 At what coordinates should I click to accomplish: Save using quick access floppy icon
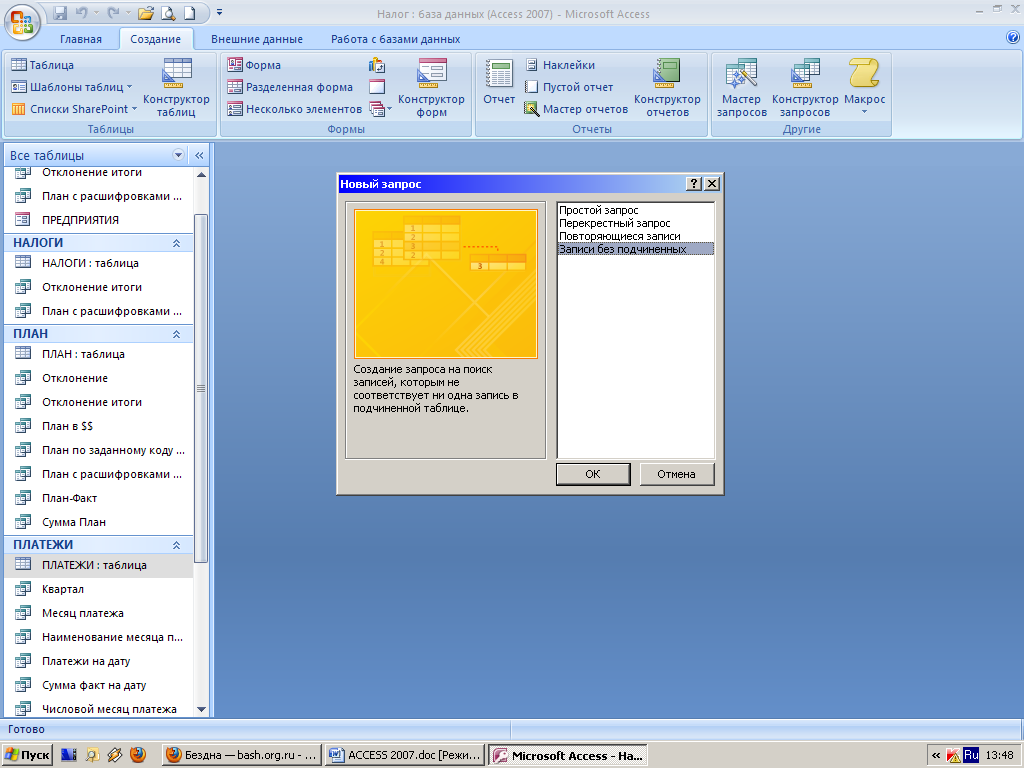pos(60,13)
